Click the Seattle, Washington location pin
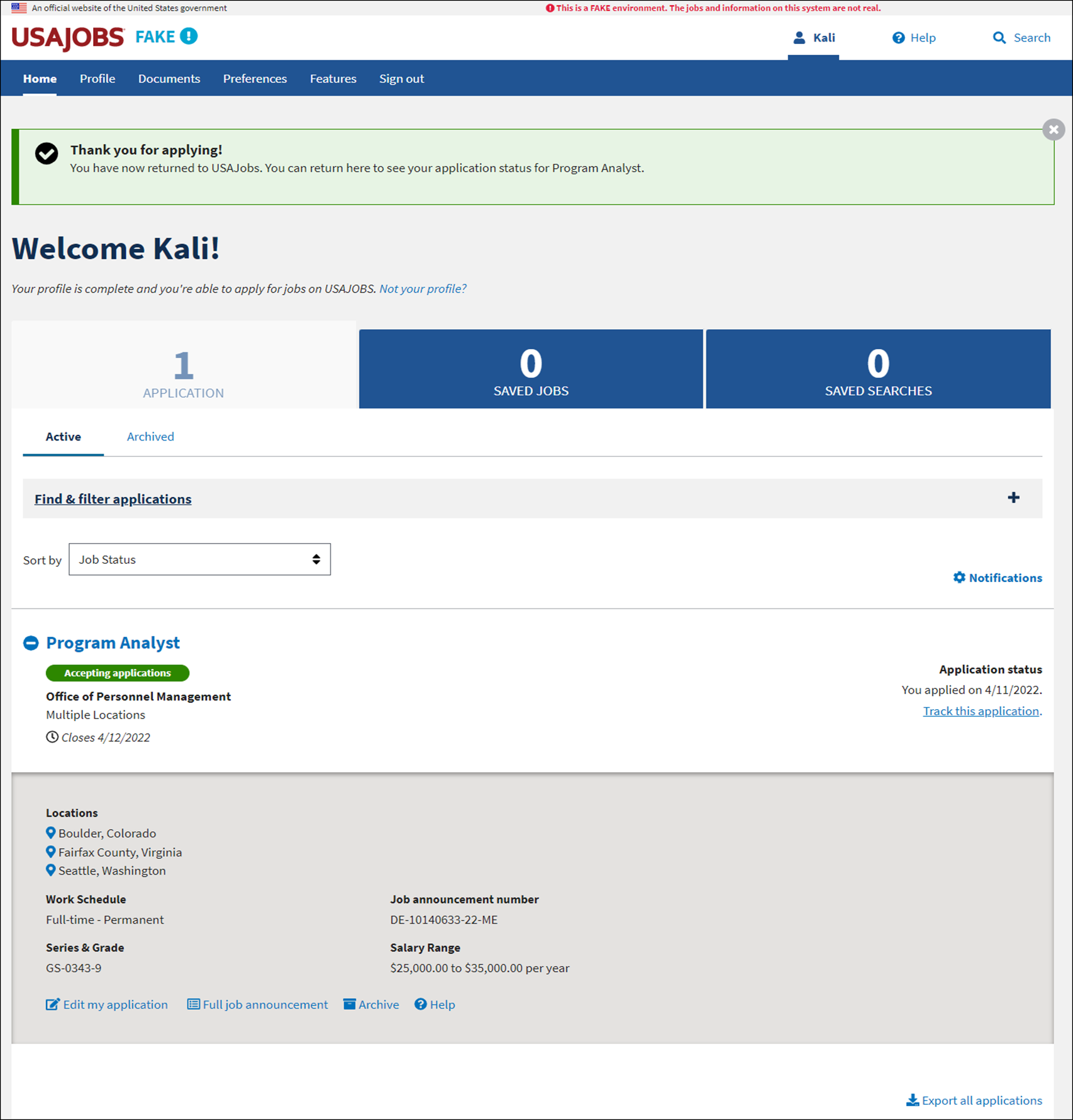The width and height of the screenshot is (1073, 1120). click(x=51, y=870)
